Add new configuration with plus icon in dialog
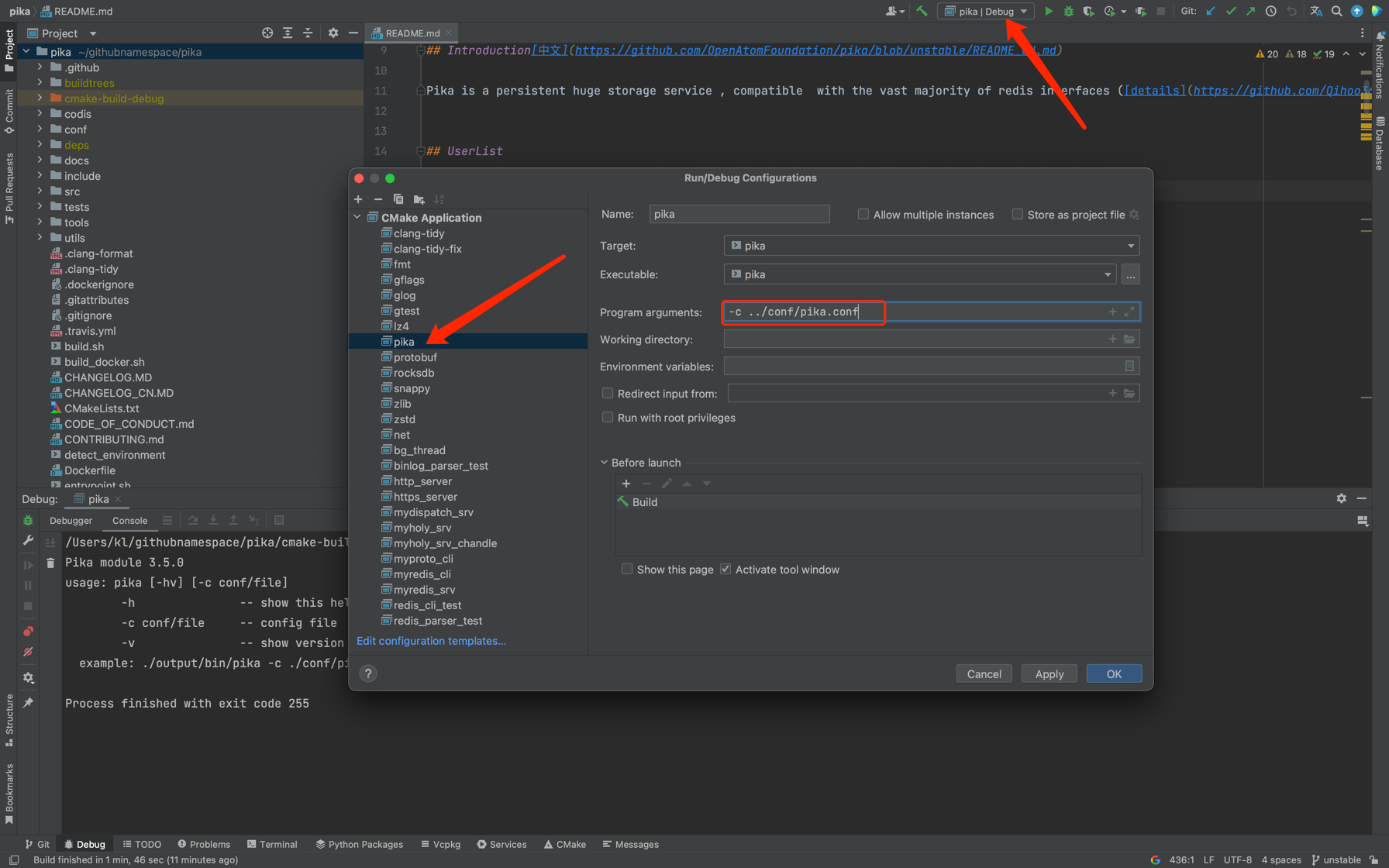The image size is (1389, 868). (358, 199)
